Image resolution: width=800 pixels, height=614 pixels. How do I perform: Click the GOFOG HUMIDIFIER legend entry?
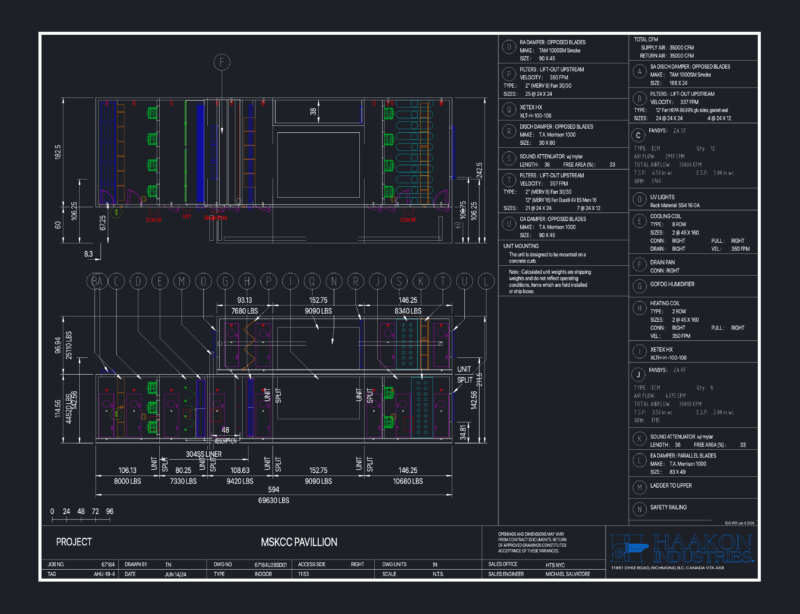coord(672,284)
